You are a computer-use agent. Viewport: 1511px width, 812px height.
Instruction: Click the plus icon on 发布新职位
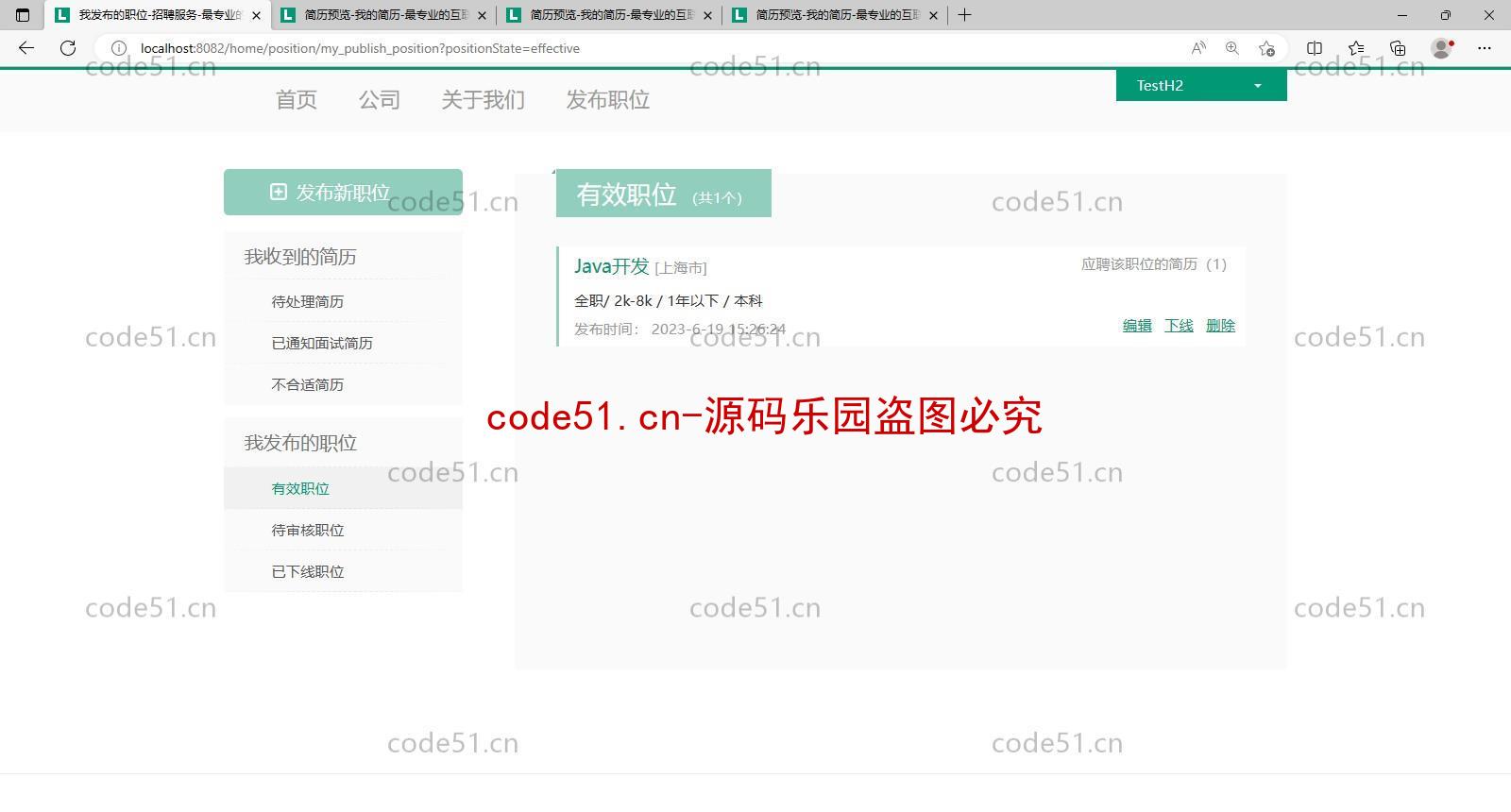(279, 192)
